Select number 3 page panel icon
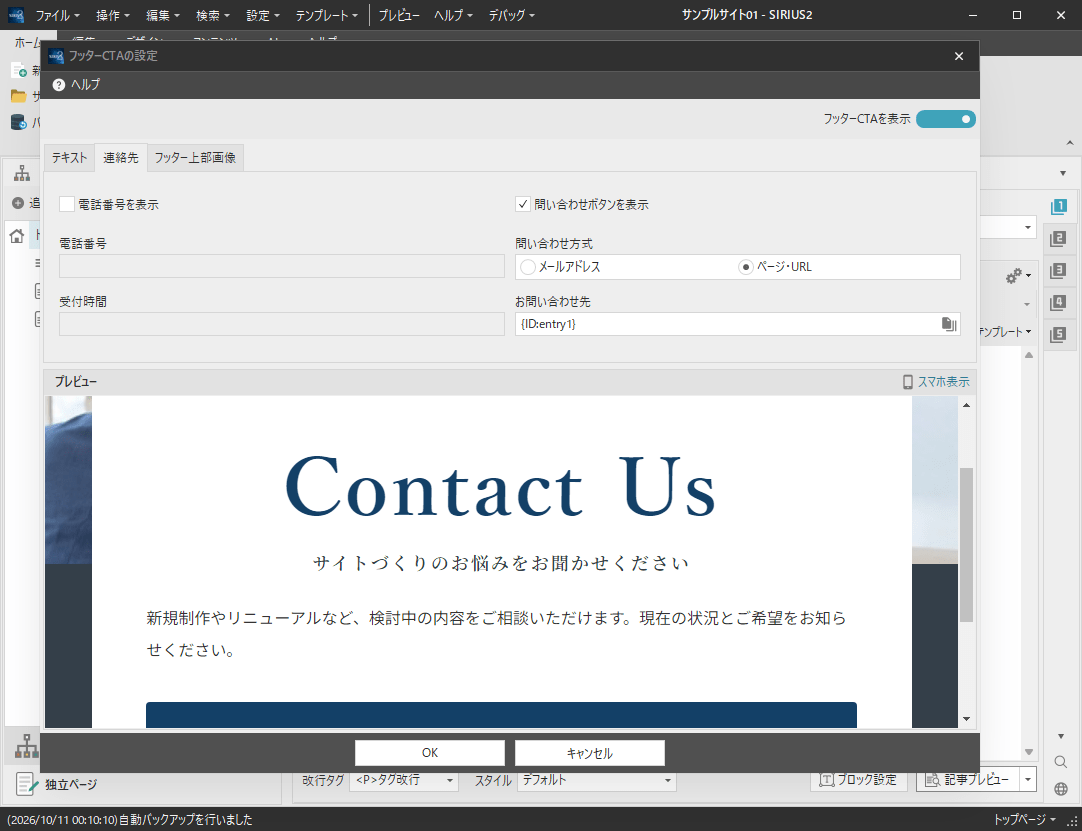 pyautogui.click(x=1059, y=271)
